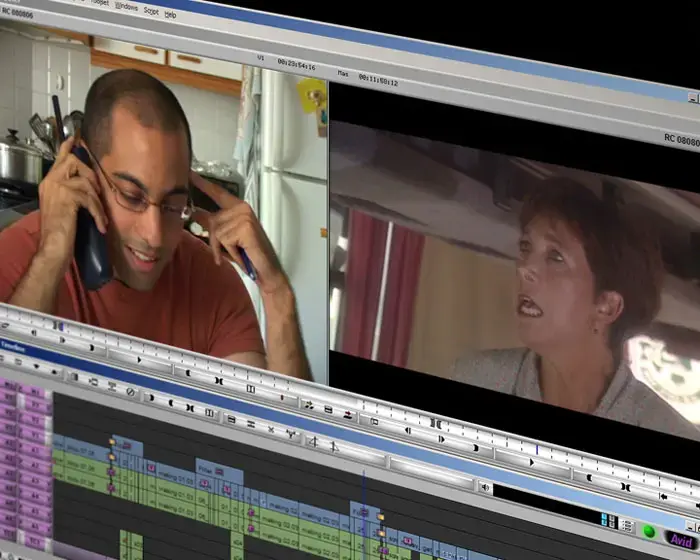The height and width of the screenshot is (560, 700).
Task: Click the list view icon beside green light
Action: pos(627,526)
